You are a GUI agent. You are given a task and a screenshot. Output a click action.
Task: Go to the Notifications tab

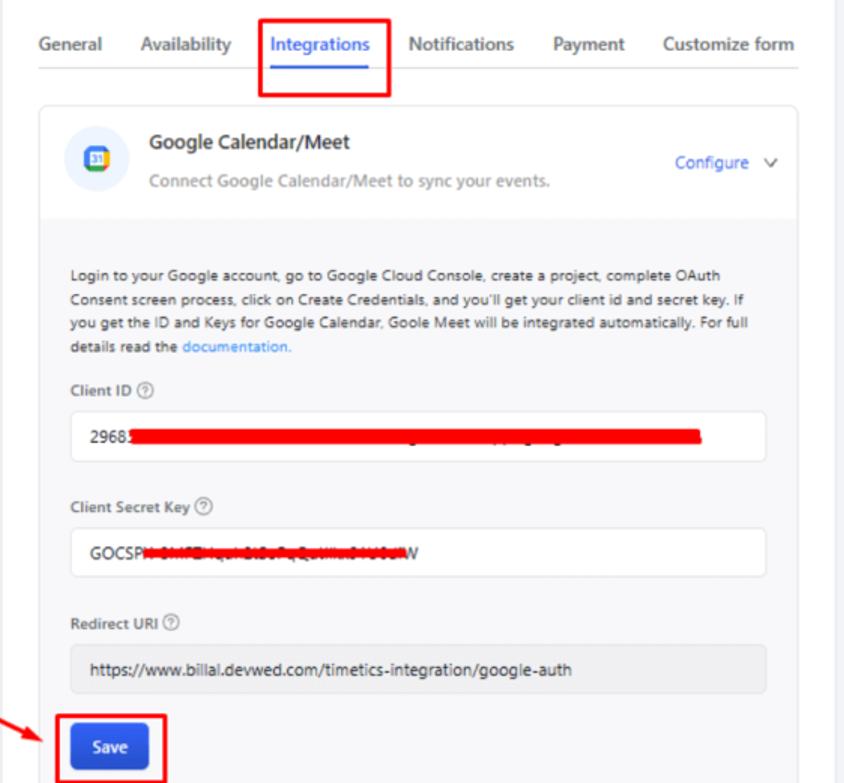point(461,44)
